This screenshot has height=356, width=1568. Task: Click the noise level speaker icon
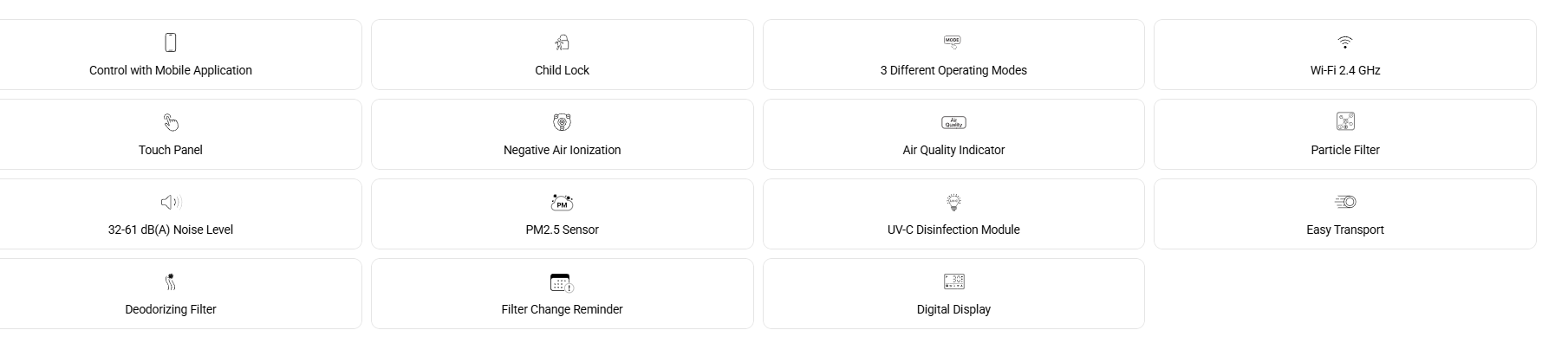click(171, 202)
